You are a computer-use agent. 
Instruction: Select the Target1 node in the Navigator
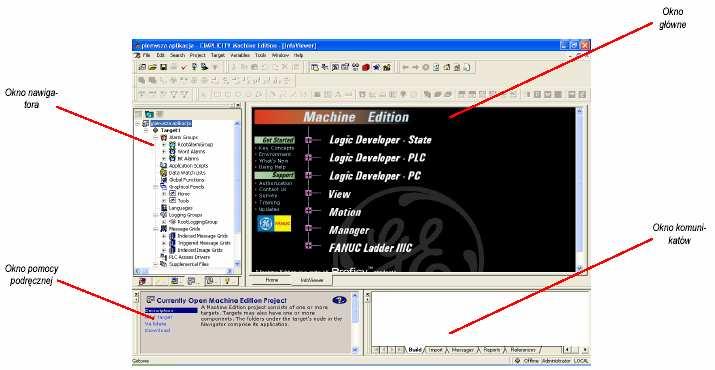click(171, 130)
